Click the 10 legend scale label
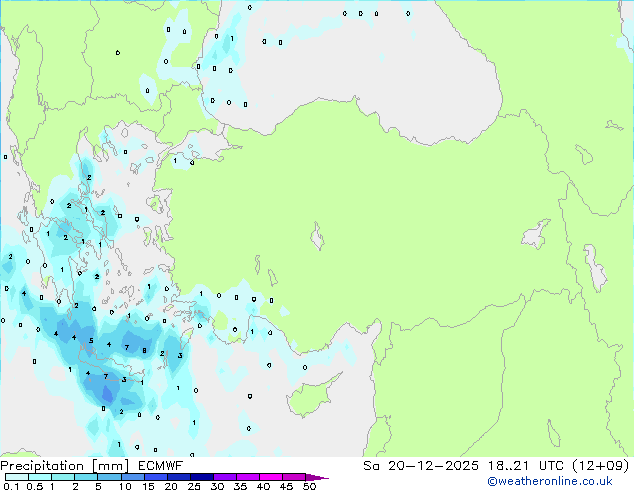The width and height of the screenshot is (634, 490). tap(125, 486)
